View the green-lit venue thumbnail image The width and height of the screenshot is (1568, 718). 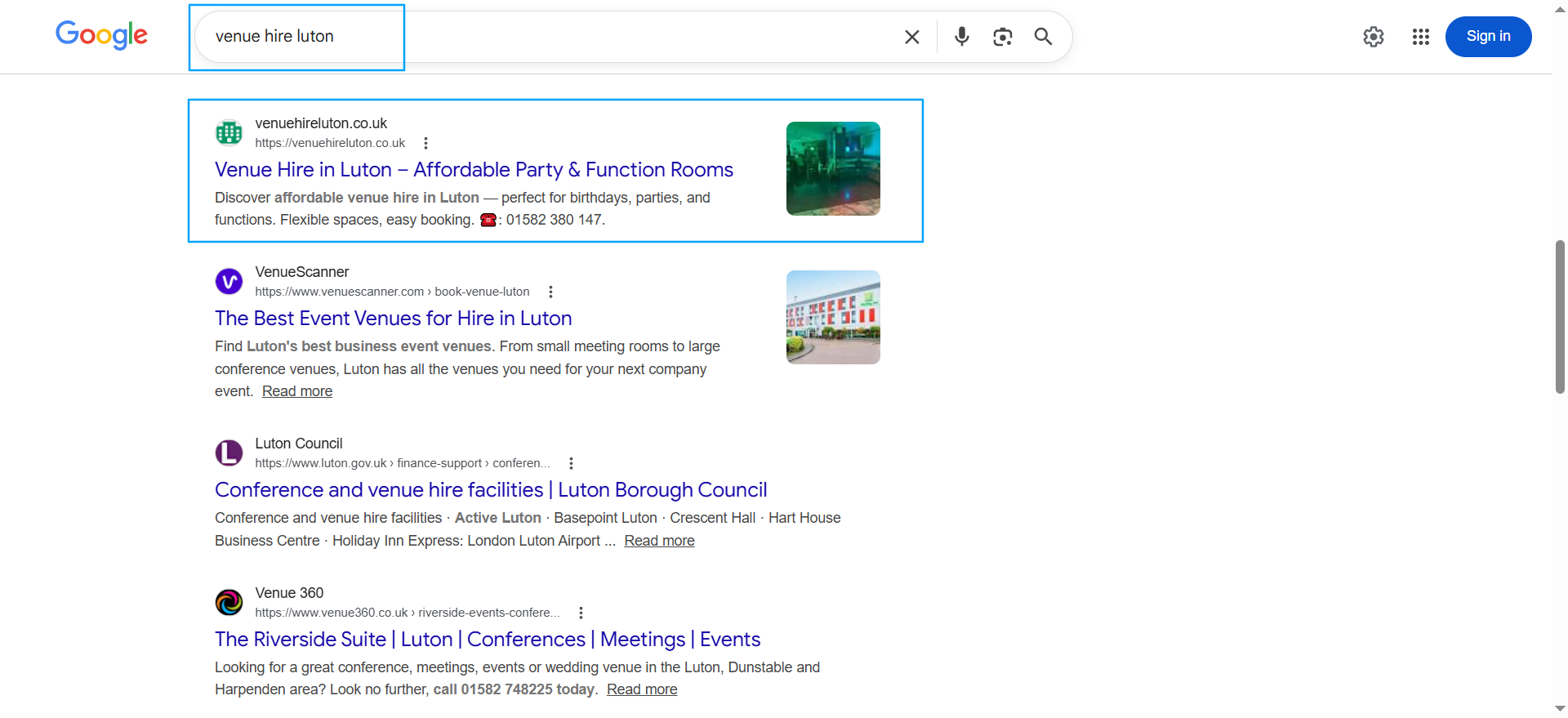tap(833, 168)
